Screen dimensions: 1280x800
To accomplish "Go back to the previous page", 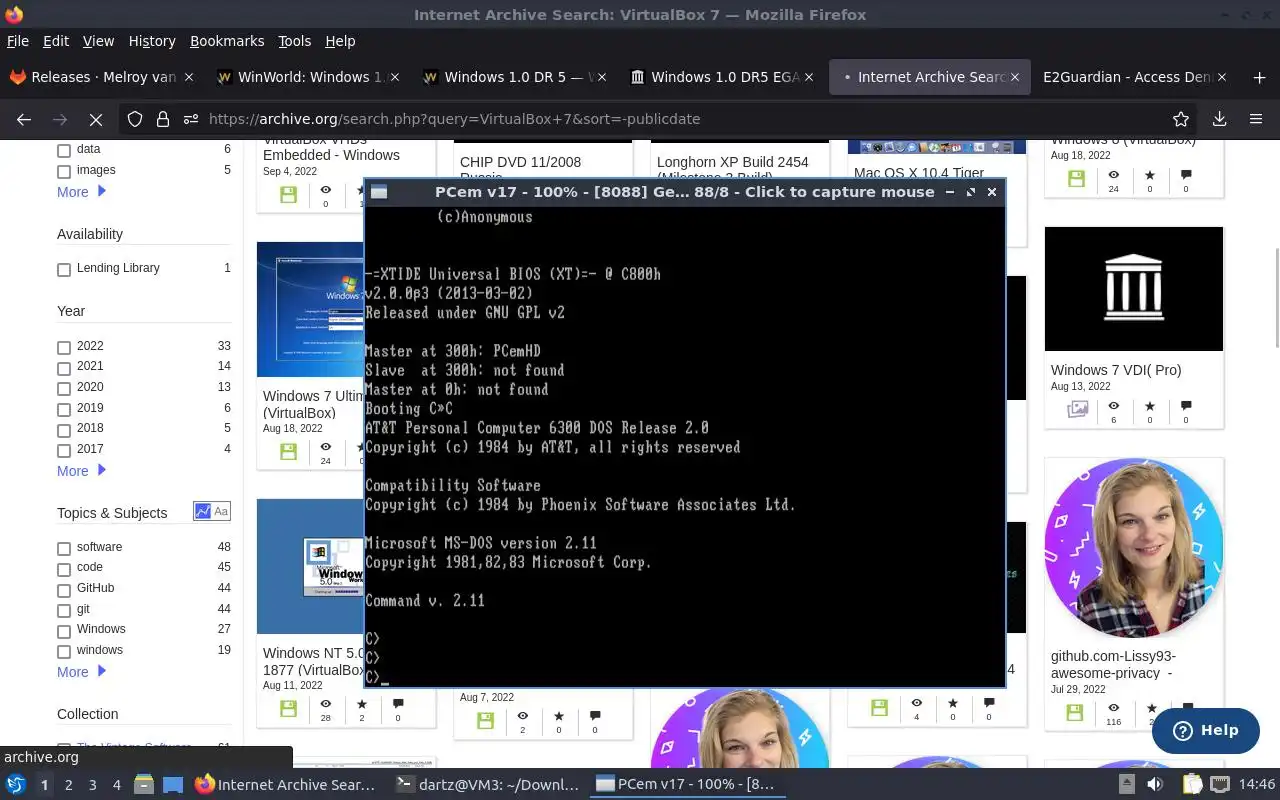I will tap(24, 119).
